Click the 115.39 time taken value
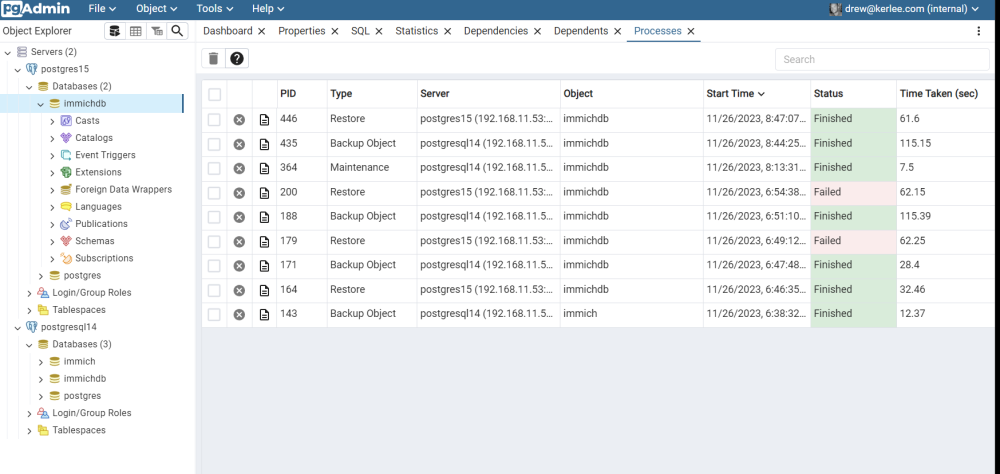Image resolution: width=1000 pixels, height=474 pixels. click(915, 216)
